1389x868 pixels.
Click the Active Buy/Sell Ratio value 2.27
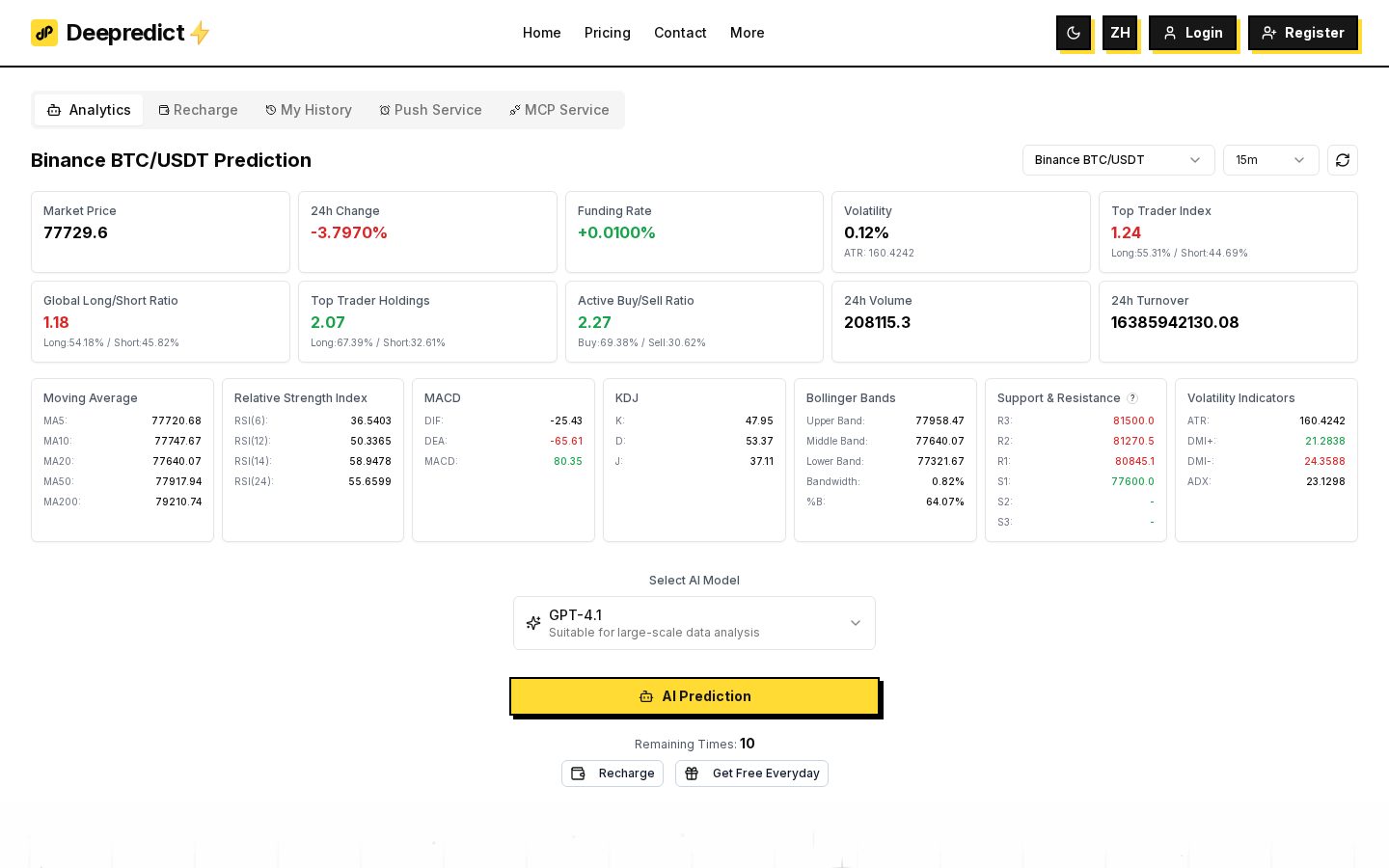tap(594, 322)
